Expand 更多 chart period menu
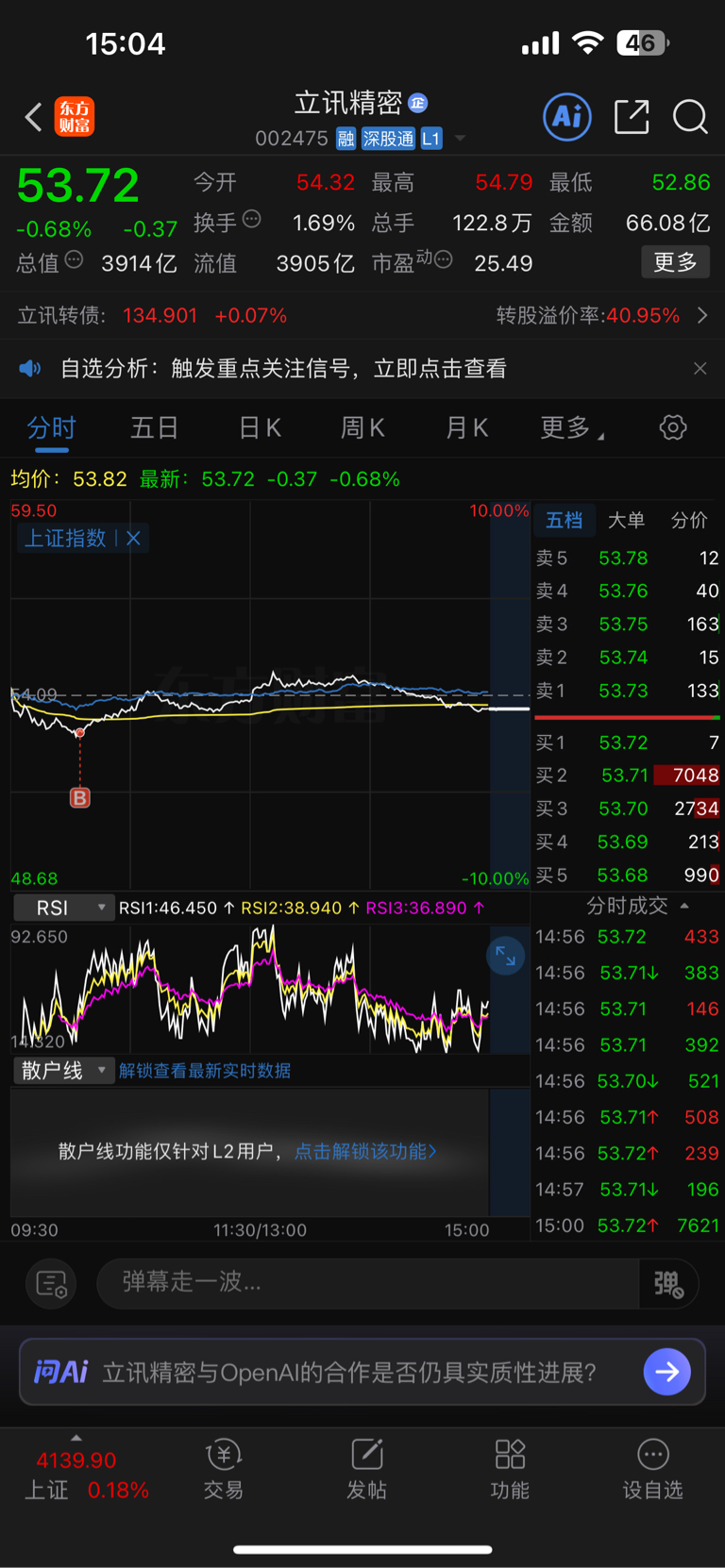The image size is (725, 1568). click(x=572, y=428)
